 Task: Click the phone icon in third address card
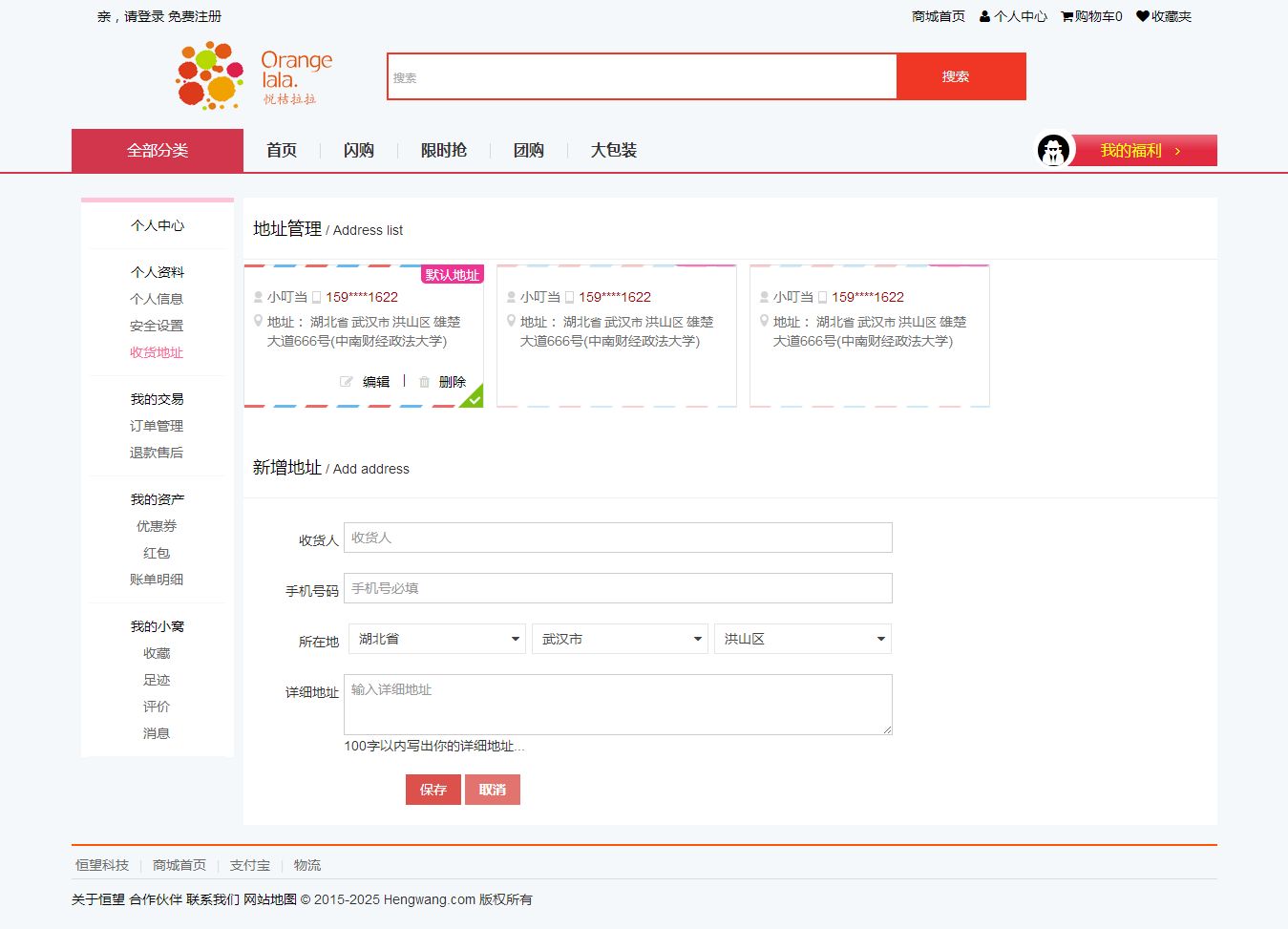pos(822,297)
